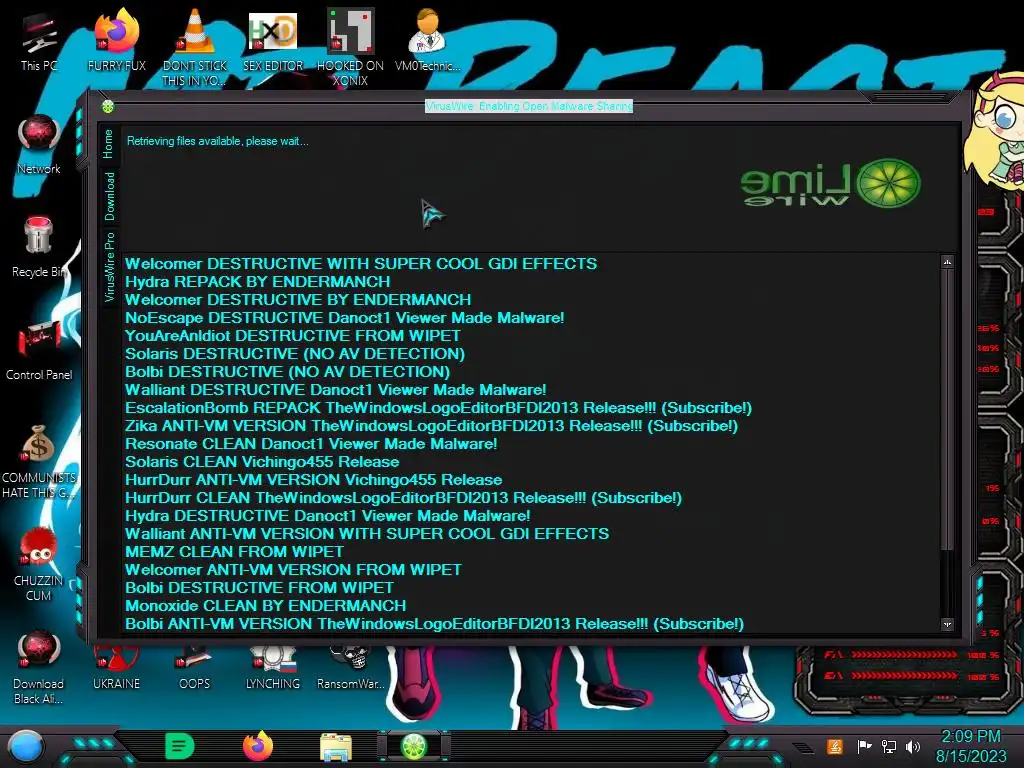Open the UKRAINE desktop icon
The width and height of the screenshot is (1024, 768).
[116, 667]
